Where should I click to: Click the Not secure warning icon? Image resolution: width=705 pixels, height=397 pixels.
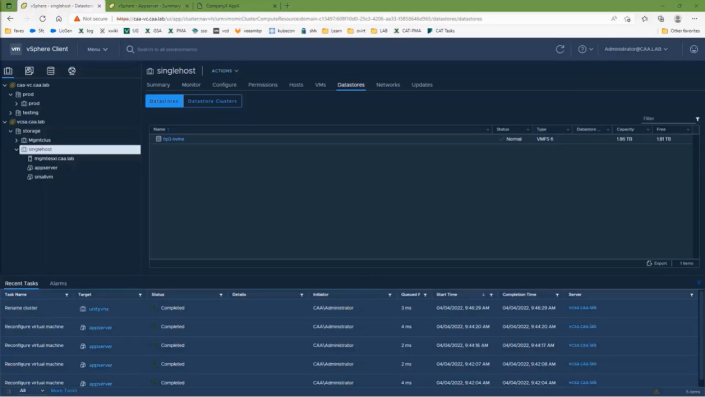coord(77,19)
